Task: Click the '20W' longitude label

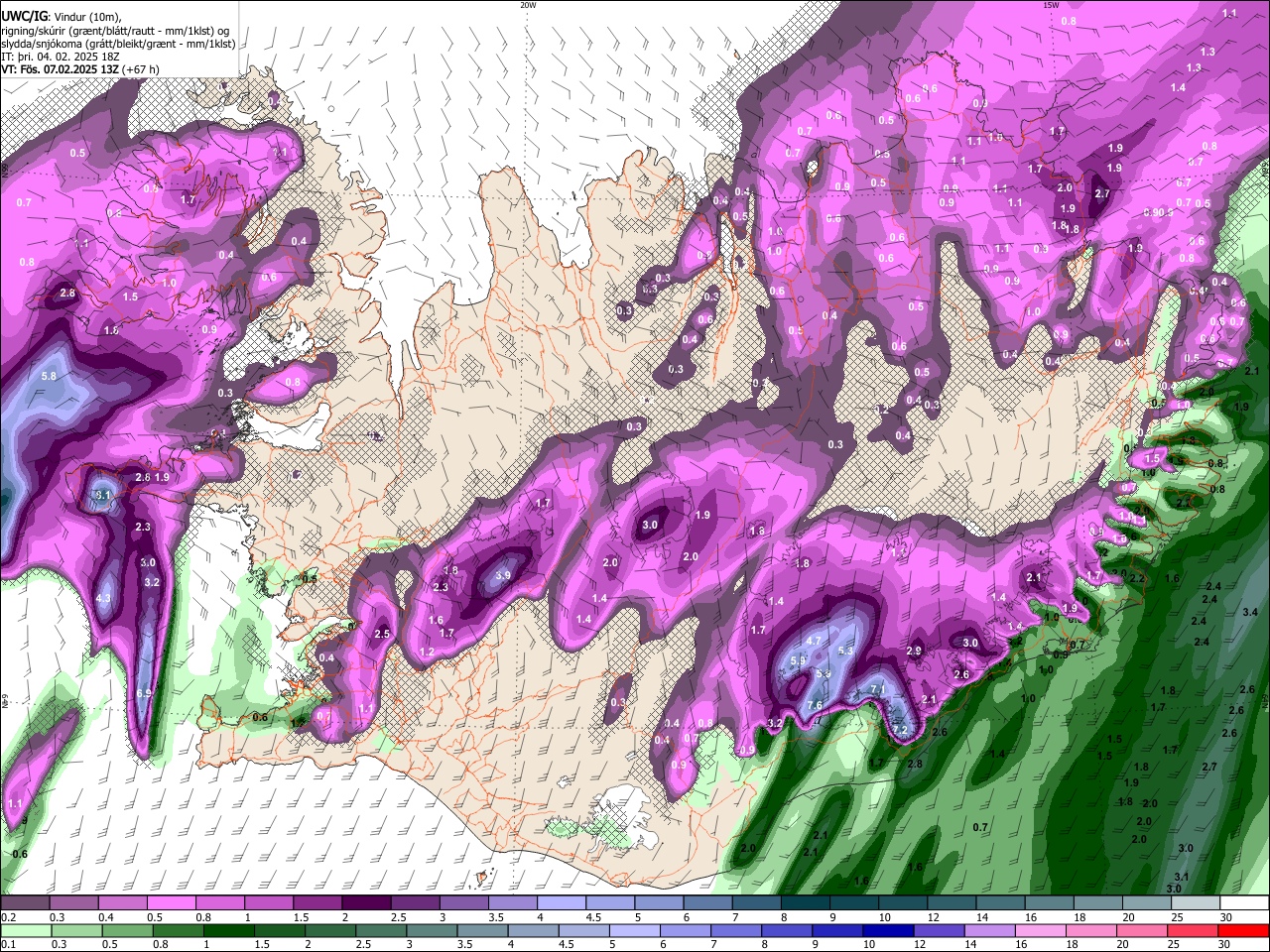Action: tap(528, 5)
